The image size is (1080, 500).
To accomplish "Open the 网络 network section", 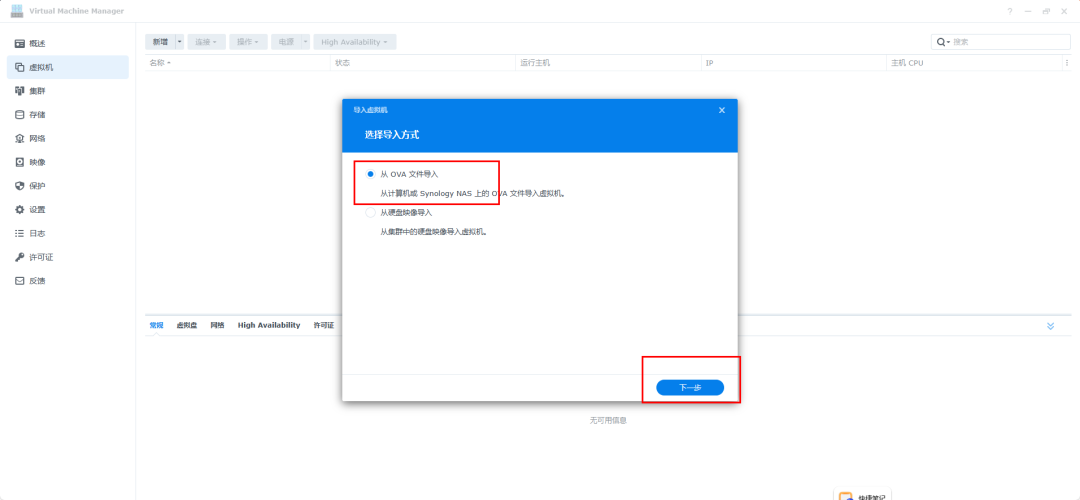I will (x=68, y=138).
